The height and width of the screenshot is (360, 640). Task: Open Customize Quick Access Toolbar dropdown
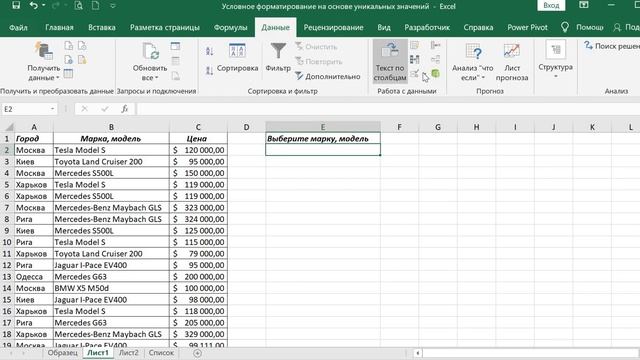click(113, 6)
